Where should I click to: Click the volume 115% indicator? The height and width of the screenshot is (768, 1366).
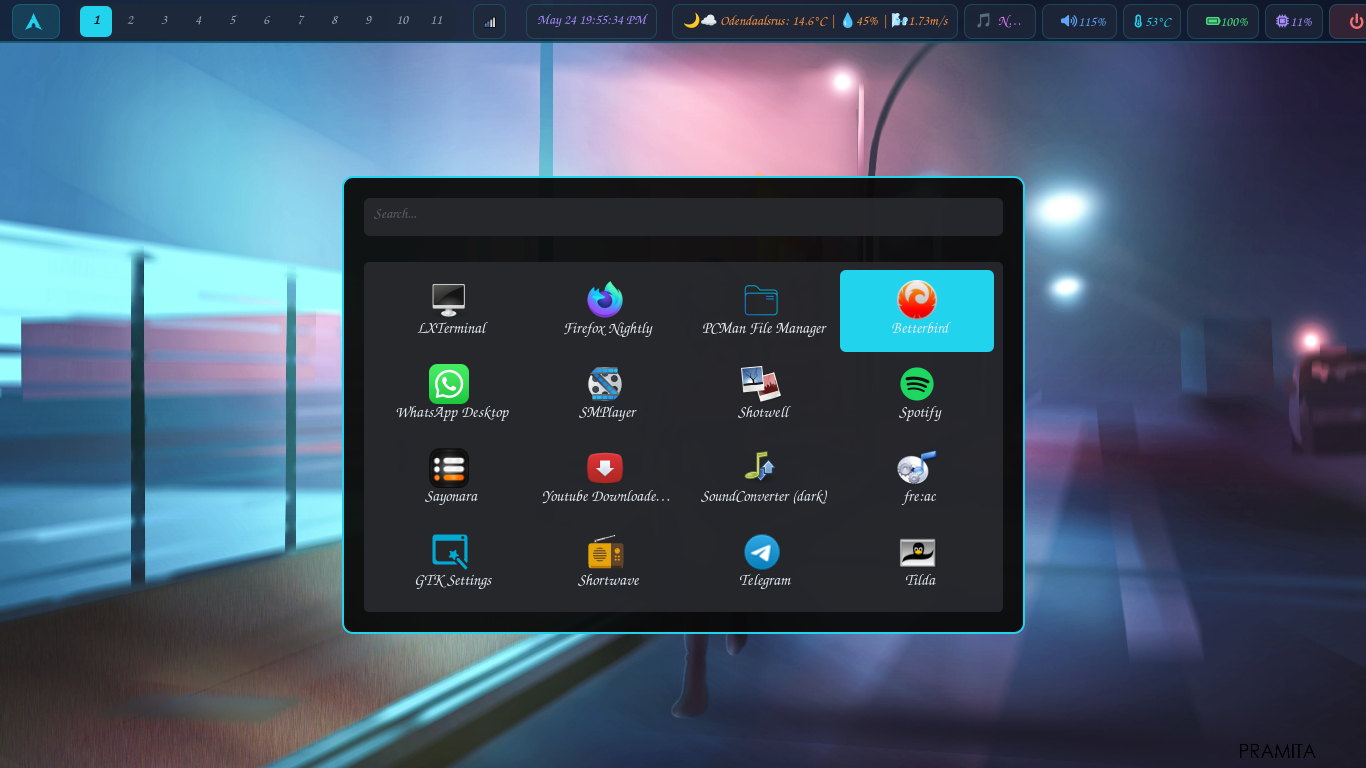tap(1079, 21)
